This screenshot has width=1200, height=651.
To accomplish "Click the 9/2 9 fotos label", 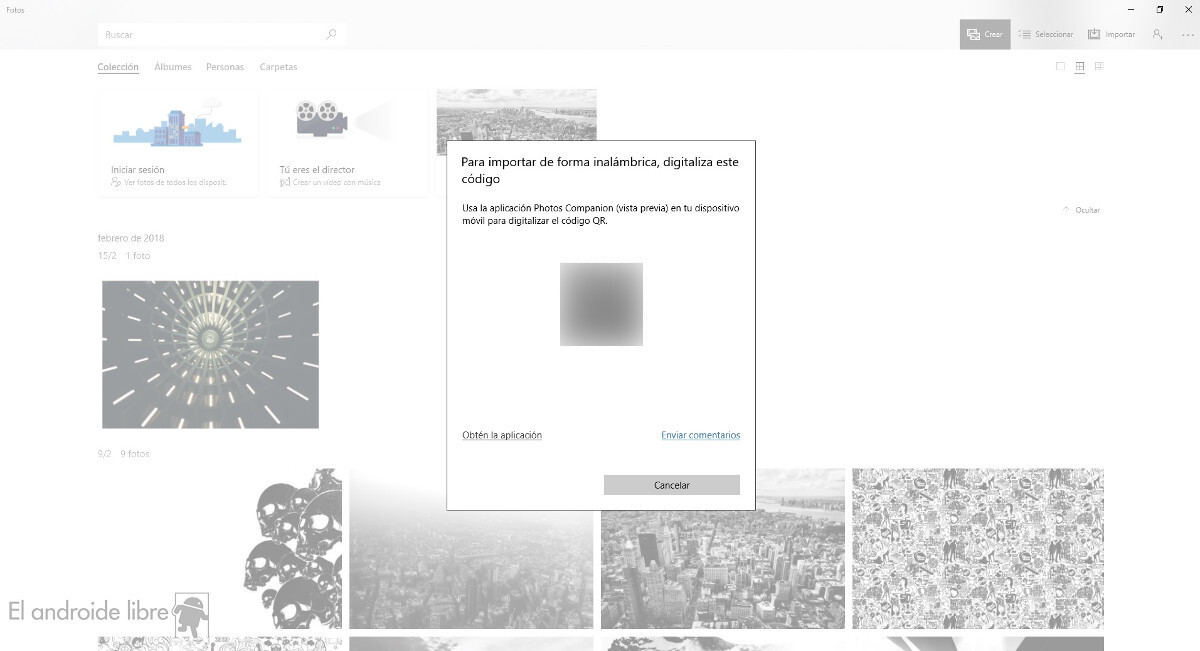I will tap(123, 454).
